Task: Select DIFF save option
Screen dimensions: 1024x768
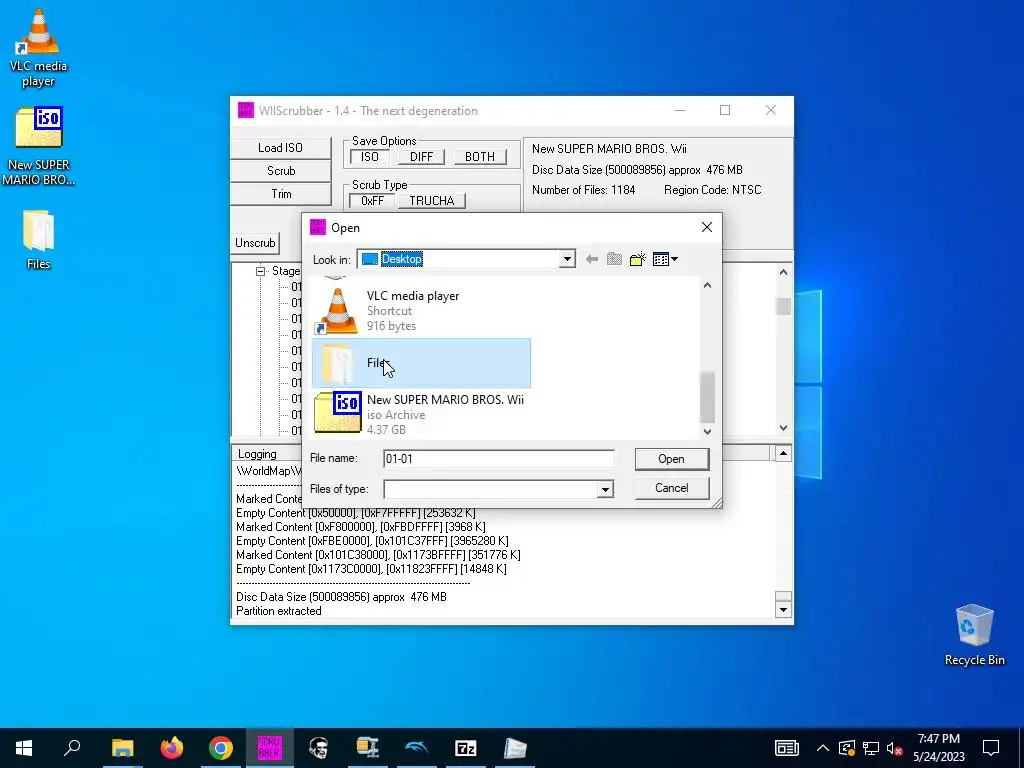Action: 421,157
